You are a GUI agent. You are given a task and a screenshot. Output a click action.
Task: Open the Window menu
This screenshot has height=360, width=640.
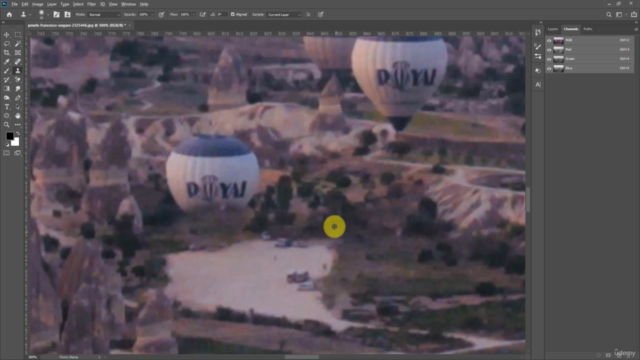pos(128,4)
